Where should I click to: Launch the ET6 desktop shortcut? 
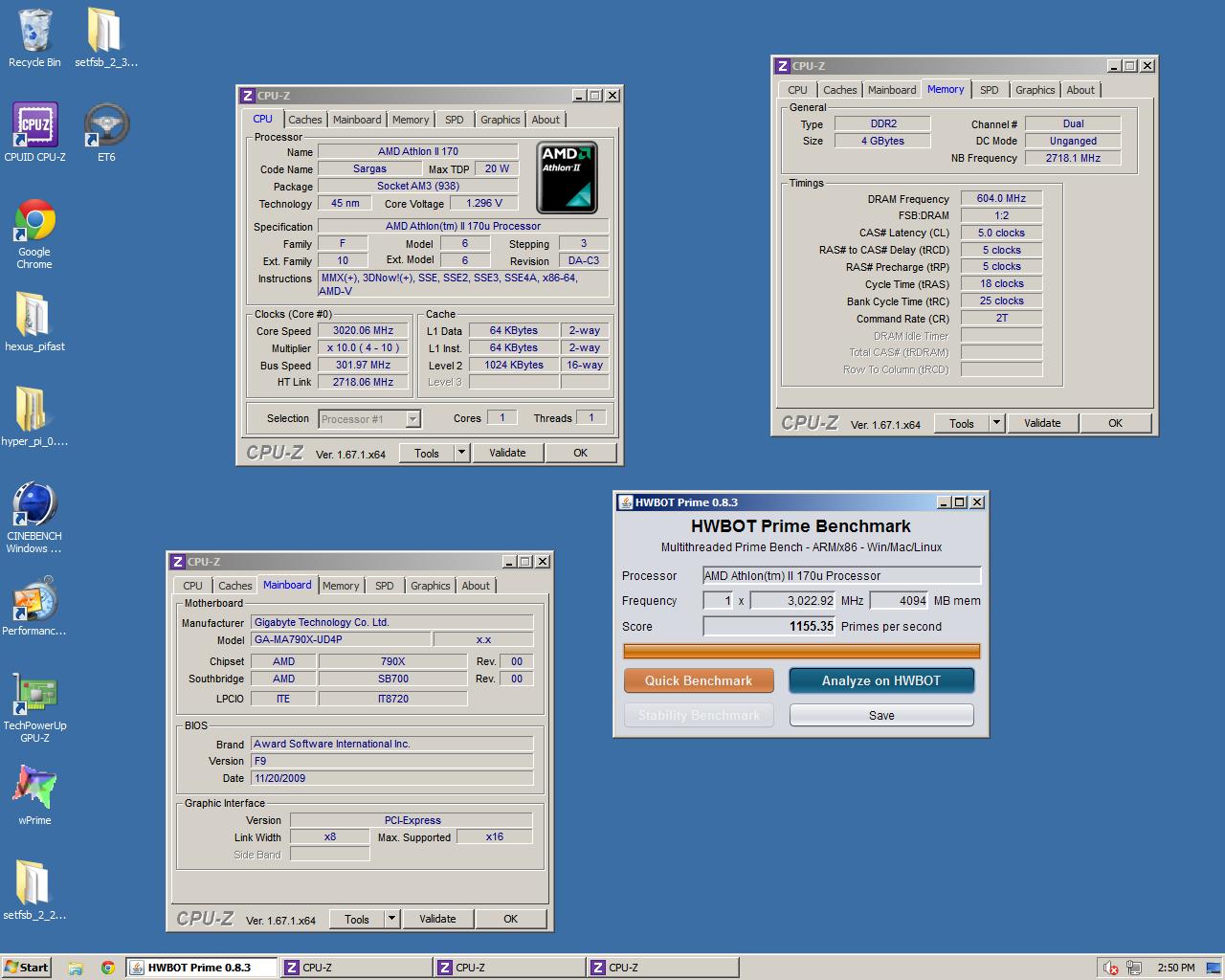105,132
